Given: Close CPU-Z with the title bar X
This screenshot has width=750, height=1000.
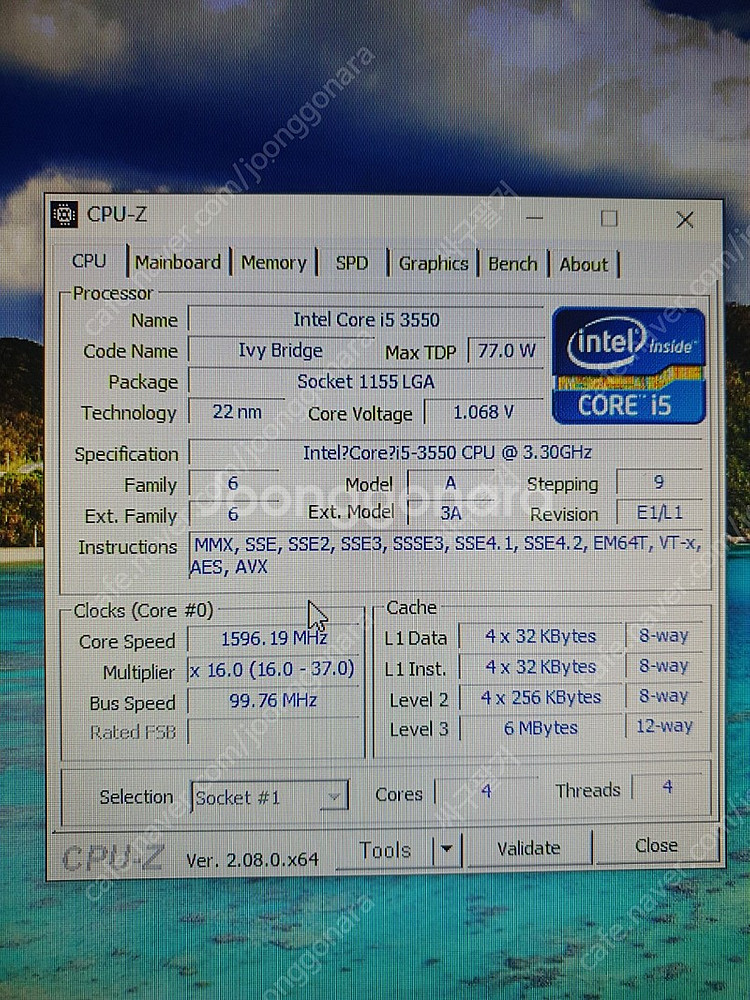Looking at the screenshot, I should coord(685,220).
